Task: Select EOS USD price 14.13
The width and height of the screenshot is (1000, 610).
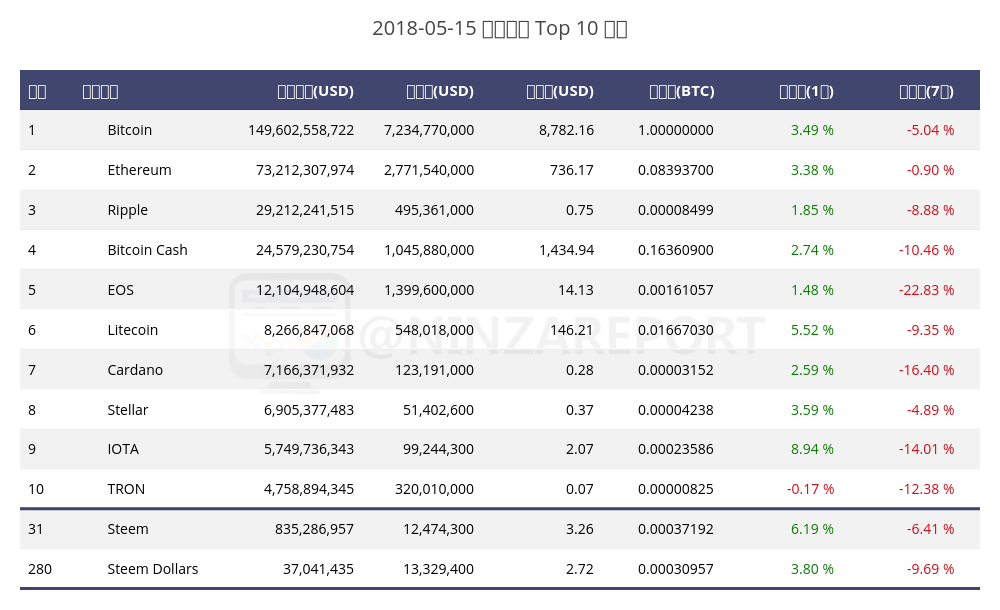Action: (x=576, y=290)
